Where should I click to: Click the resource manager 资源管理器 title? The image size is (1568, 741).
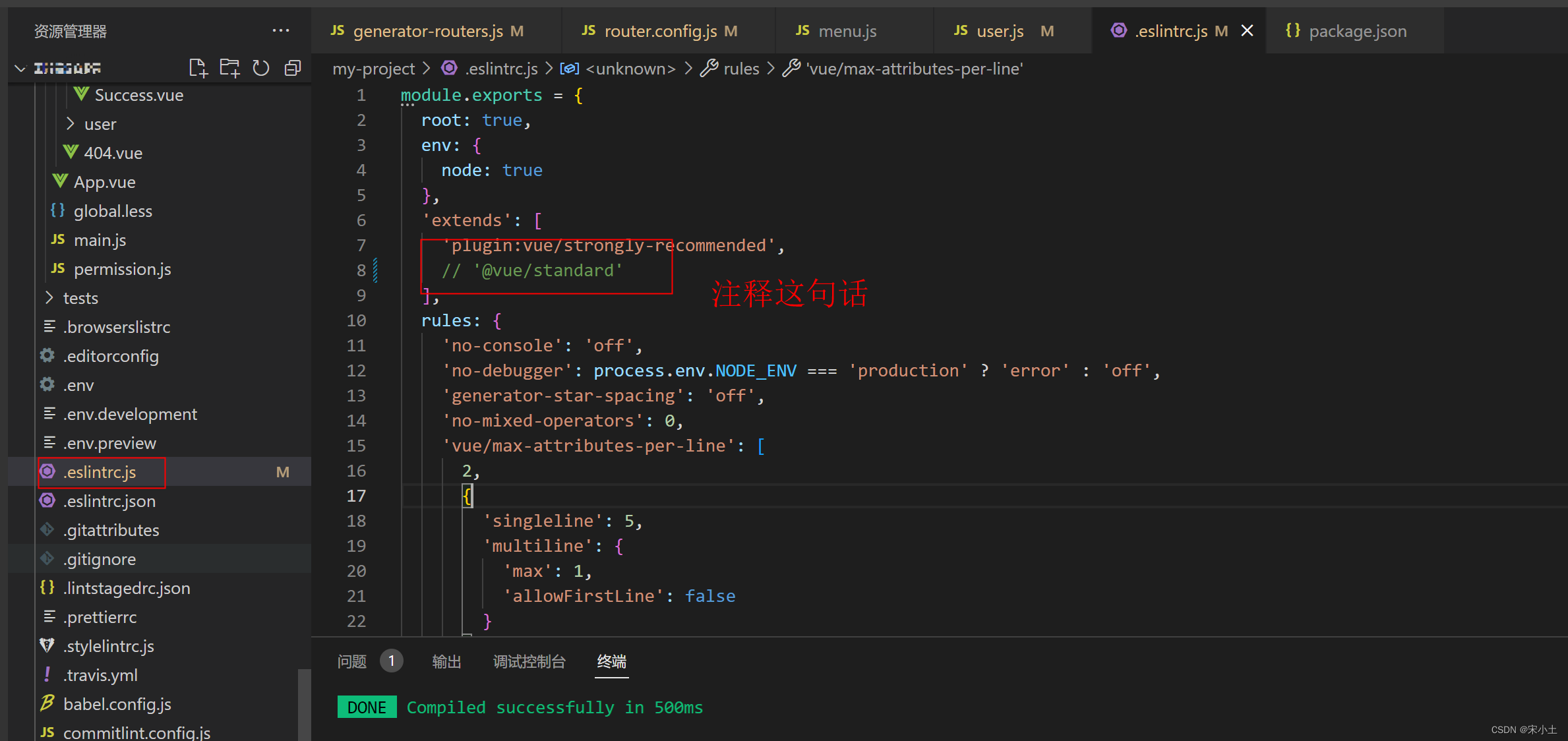point(71,31)
